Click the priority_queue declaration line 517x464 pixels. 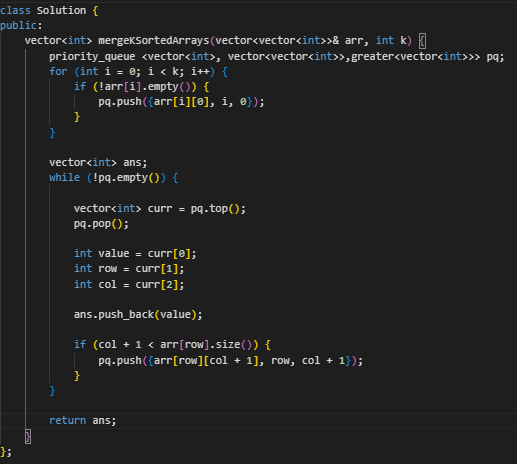click(x=276, y=56)
